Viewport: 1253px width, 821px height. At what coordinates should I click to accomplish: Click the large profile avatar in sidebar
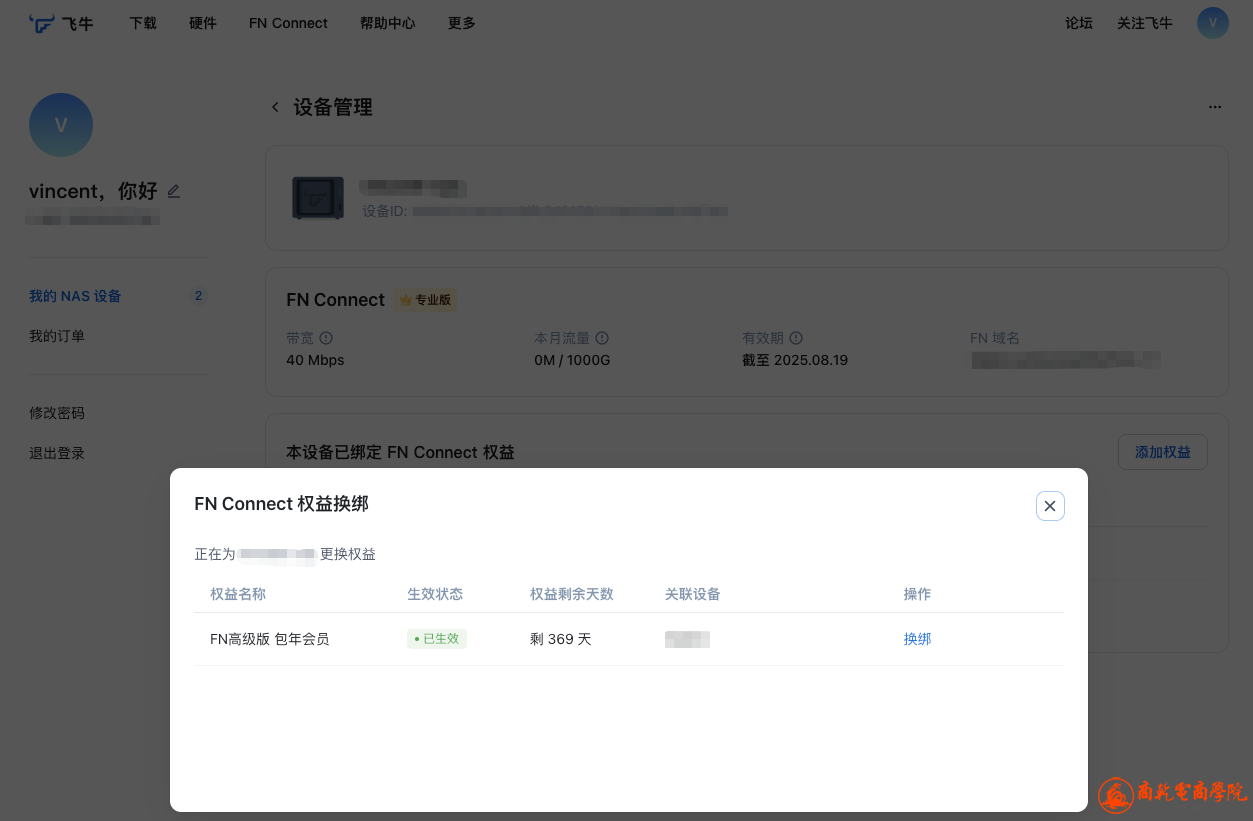pos(61,125)
